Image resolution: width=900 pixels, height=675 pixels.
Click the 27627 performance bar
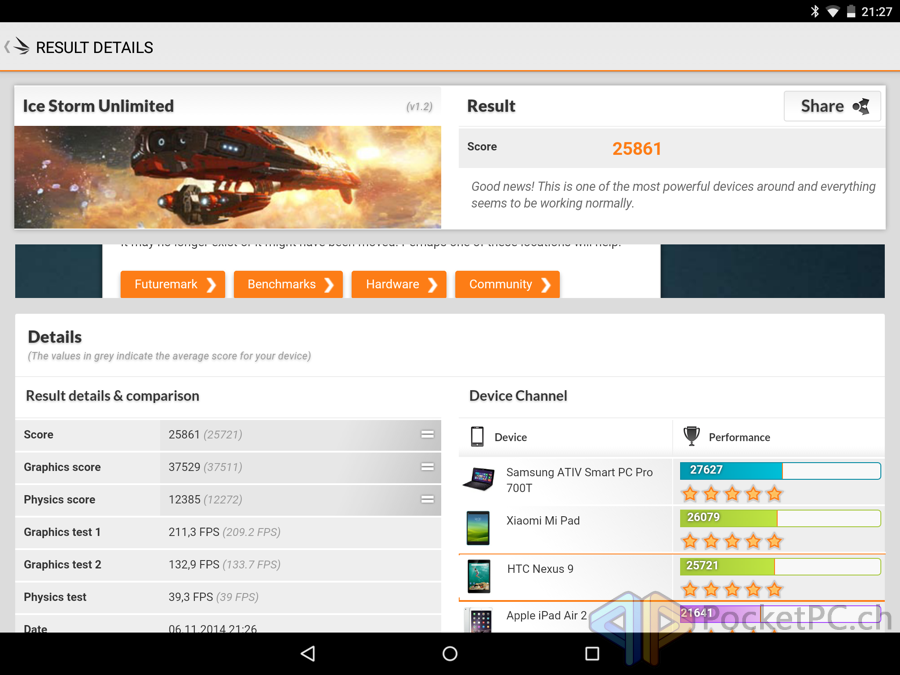780,471
